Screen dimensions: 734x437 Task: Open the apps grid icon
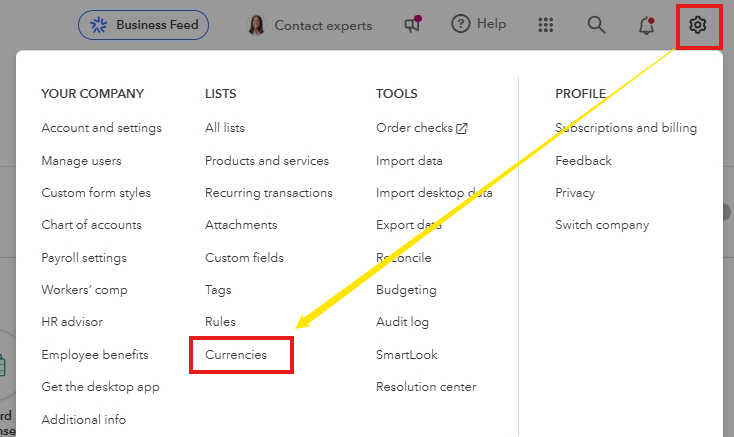point(545,25)
